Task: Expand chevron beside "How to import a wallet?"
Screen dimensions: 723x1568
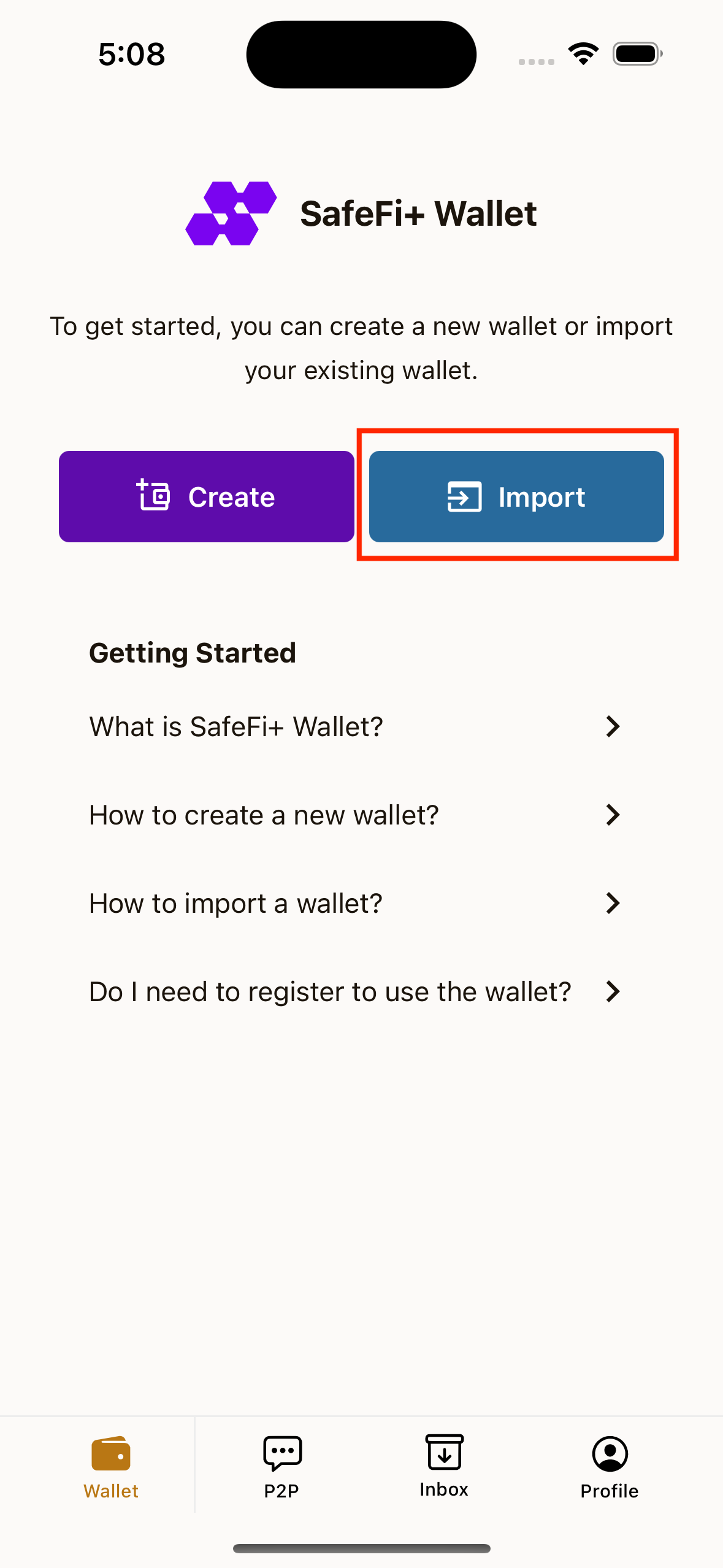Action: pos(612,903)
